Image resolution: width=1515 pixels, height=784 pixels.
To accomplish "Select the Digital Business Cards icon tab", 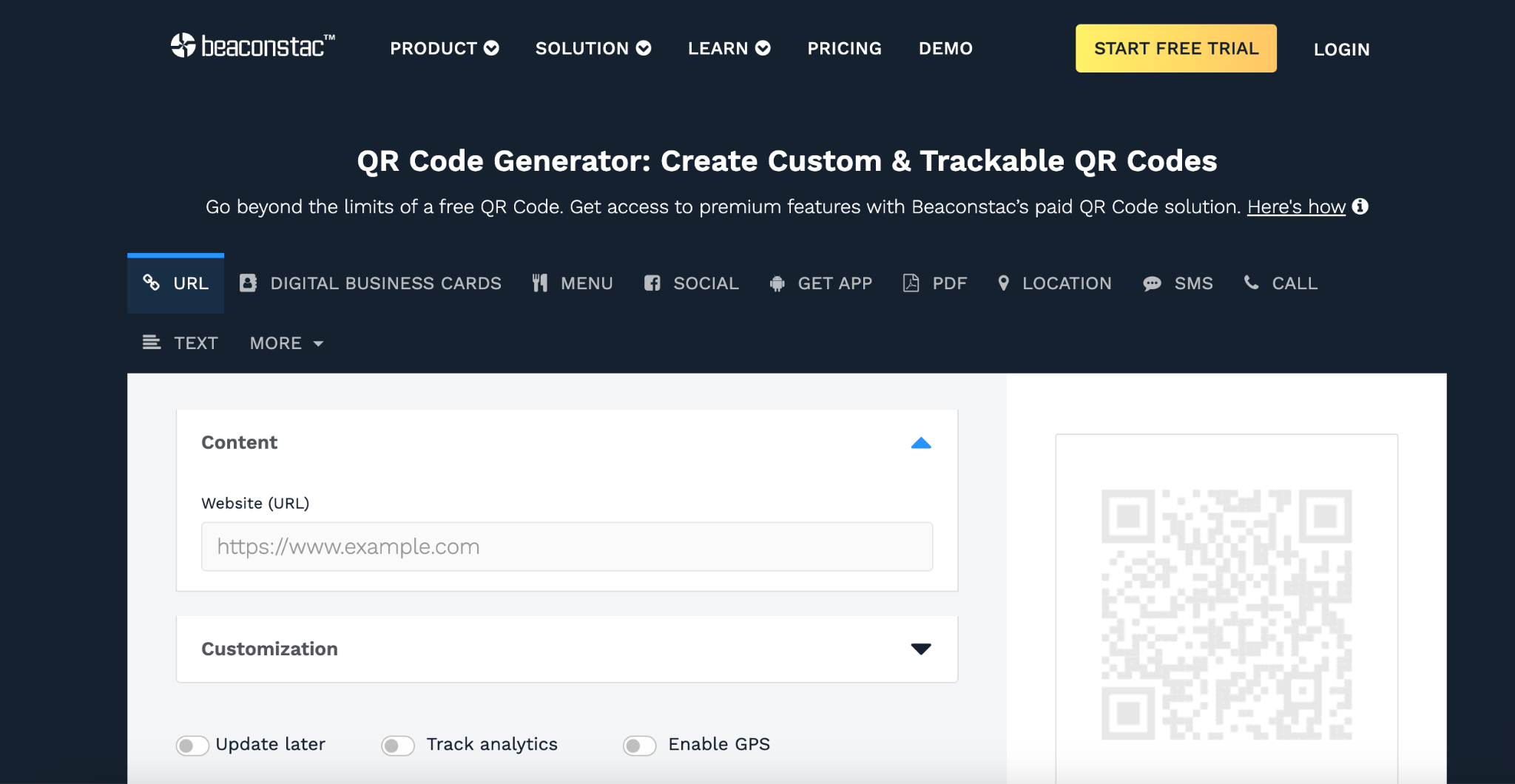I will [247, 283].
